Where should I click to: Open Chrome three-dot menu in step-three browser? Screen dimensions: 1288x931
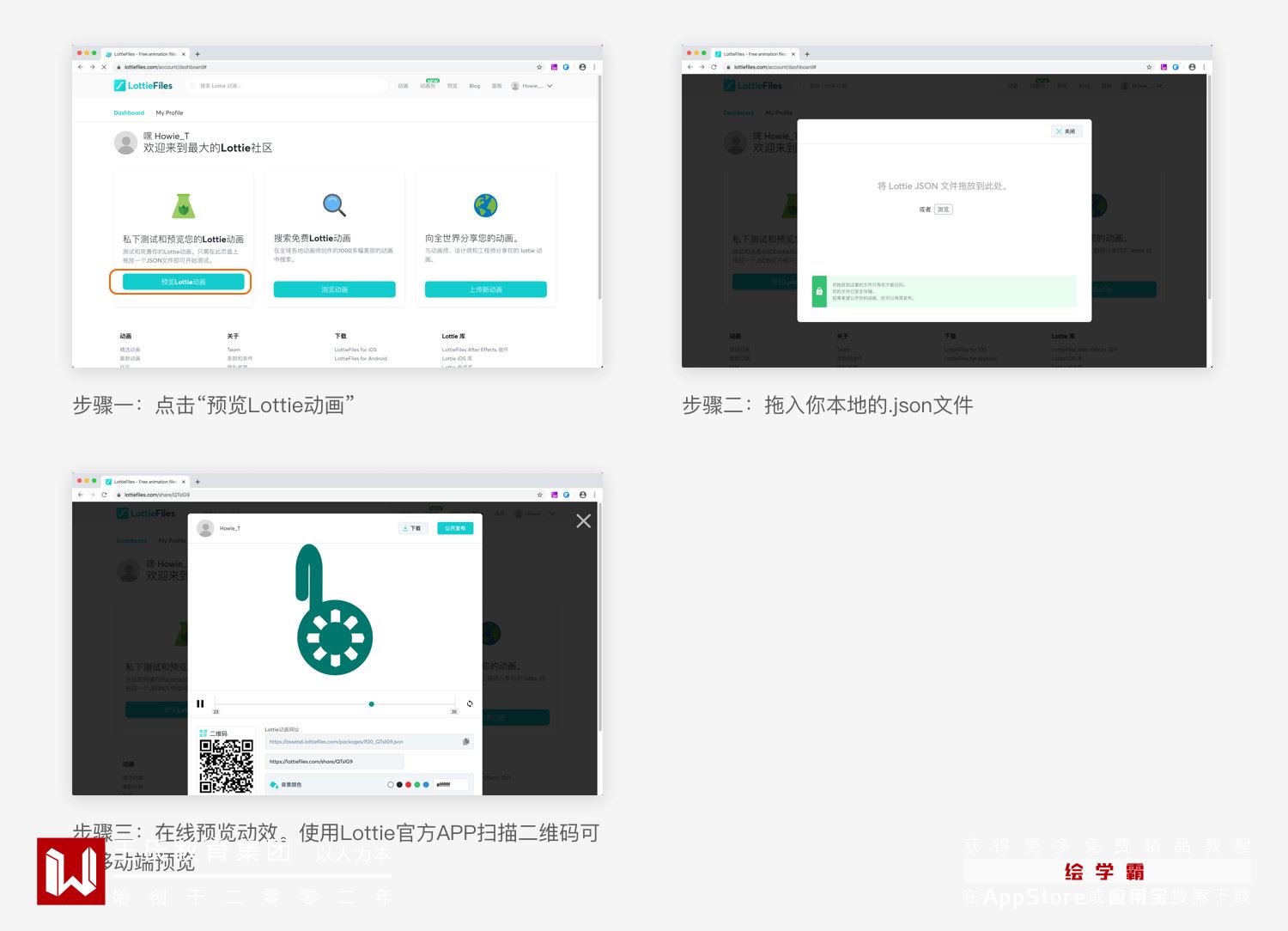594,495
